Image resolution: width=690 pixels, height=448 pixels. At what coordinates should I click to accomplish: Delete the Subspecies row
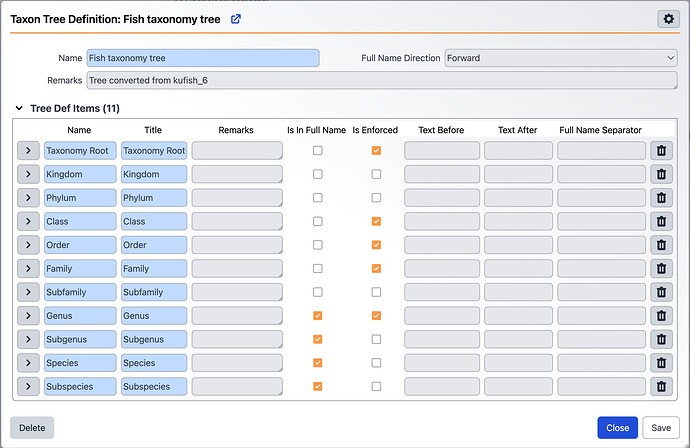pyautogui.click(x=661, y=386)
